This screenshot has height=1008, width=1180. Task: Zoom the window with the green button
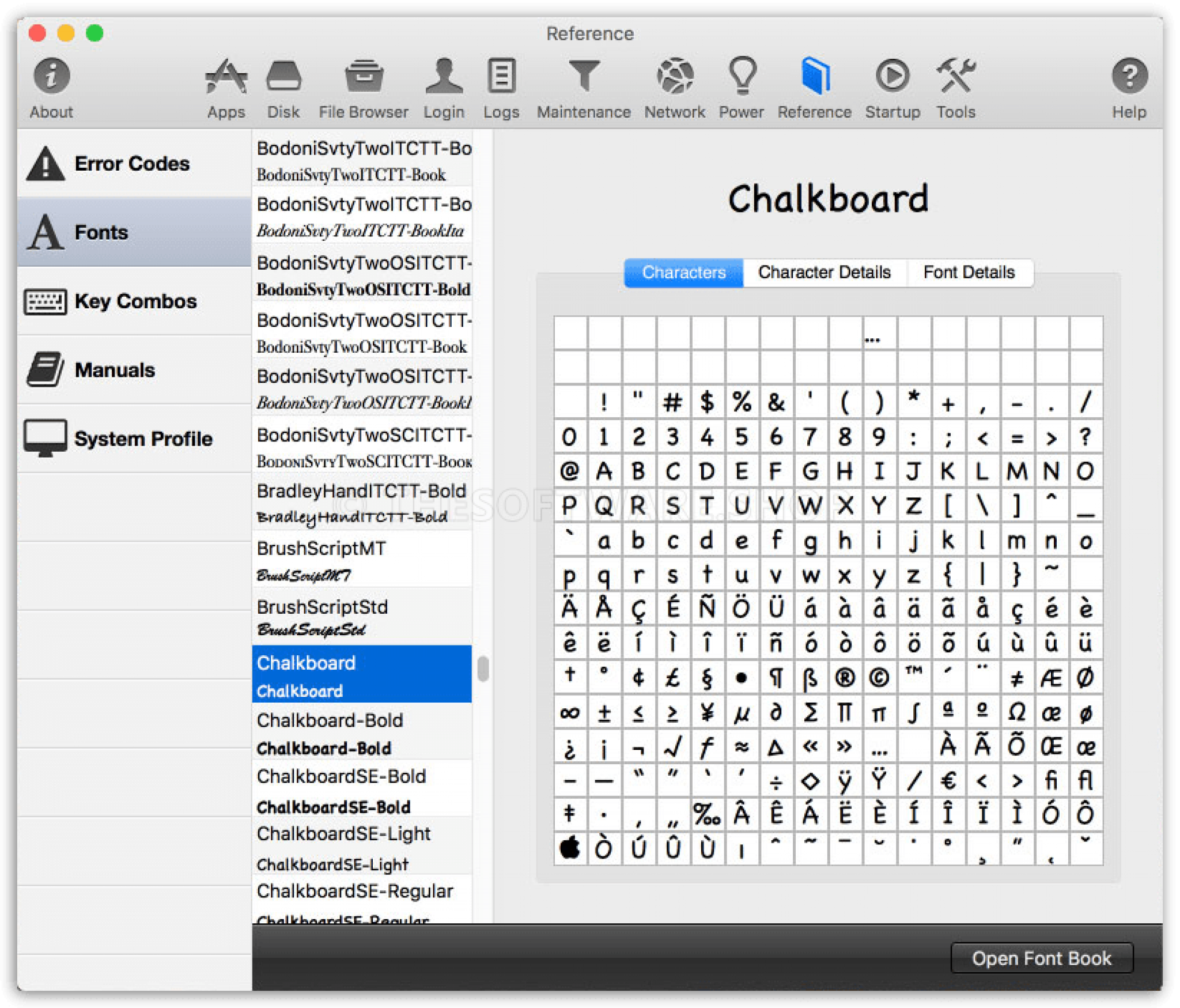pos(94,33)
